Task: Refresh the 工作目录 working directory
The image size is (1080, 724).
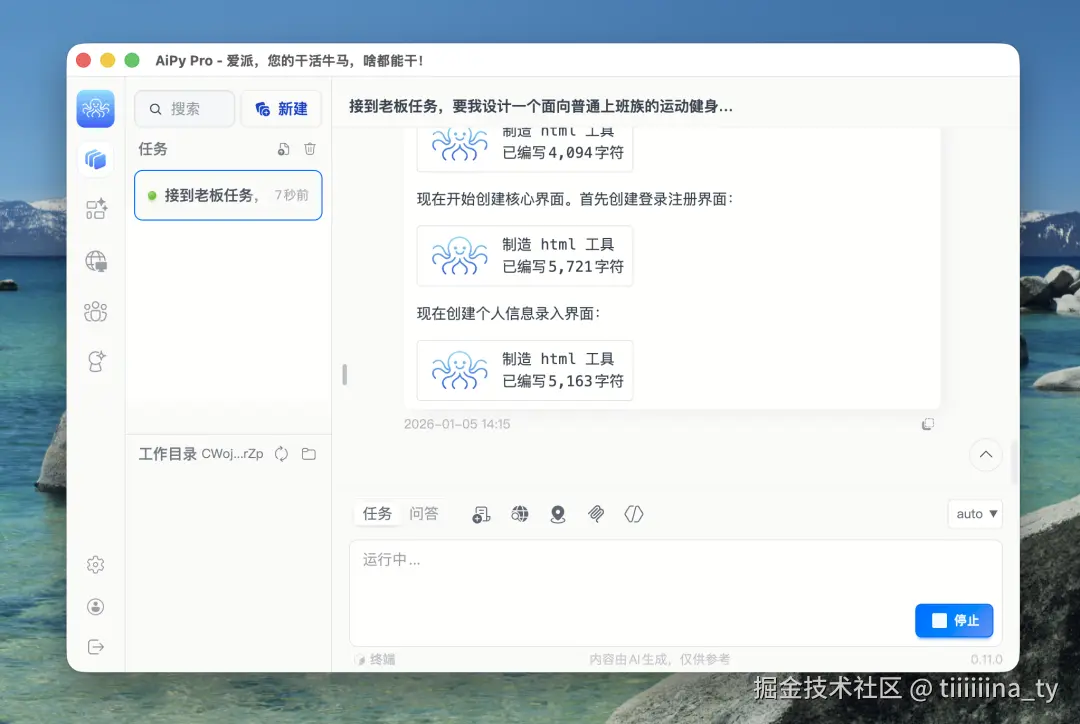Action: coord(280,453)
